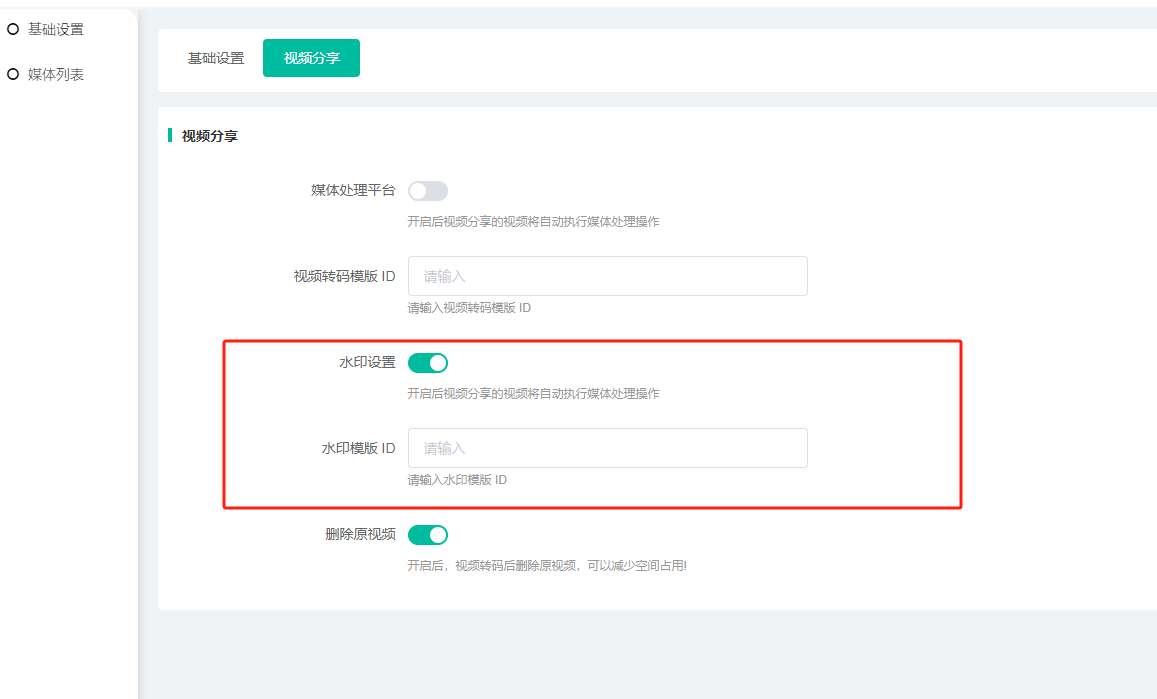Click the hint about deleting original video after transcoding
The width and height of the screenshot is (1157, 699).
[x=546, y=566]
